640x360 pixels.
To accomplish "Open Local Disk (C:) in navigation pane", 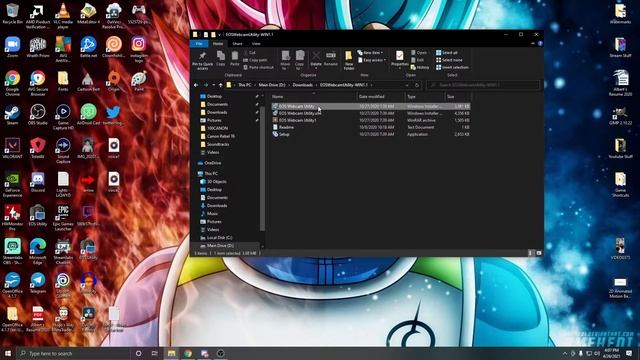I will coord(219,238).
